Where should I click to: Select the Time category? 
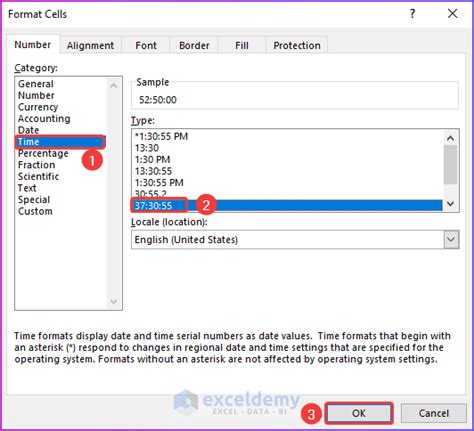click(60, 142)
